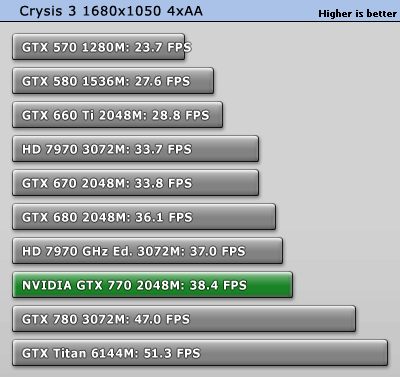Select the GTX 580 1536M: 27.6 FPS bar
Image resolution: width=400 pixels, height=377 pixels.
point(113,81)
